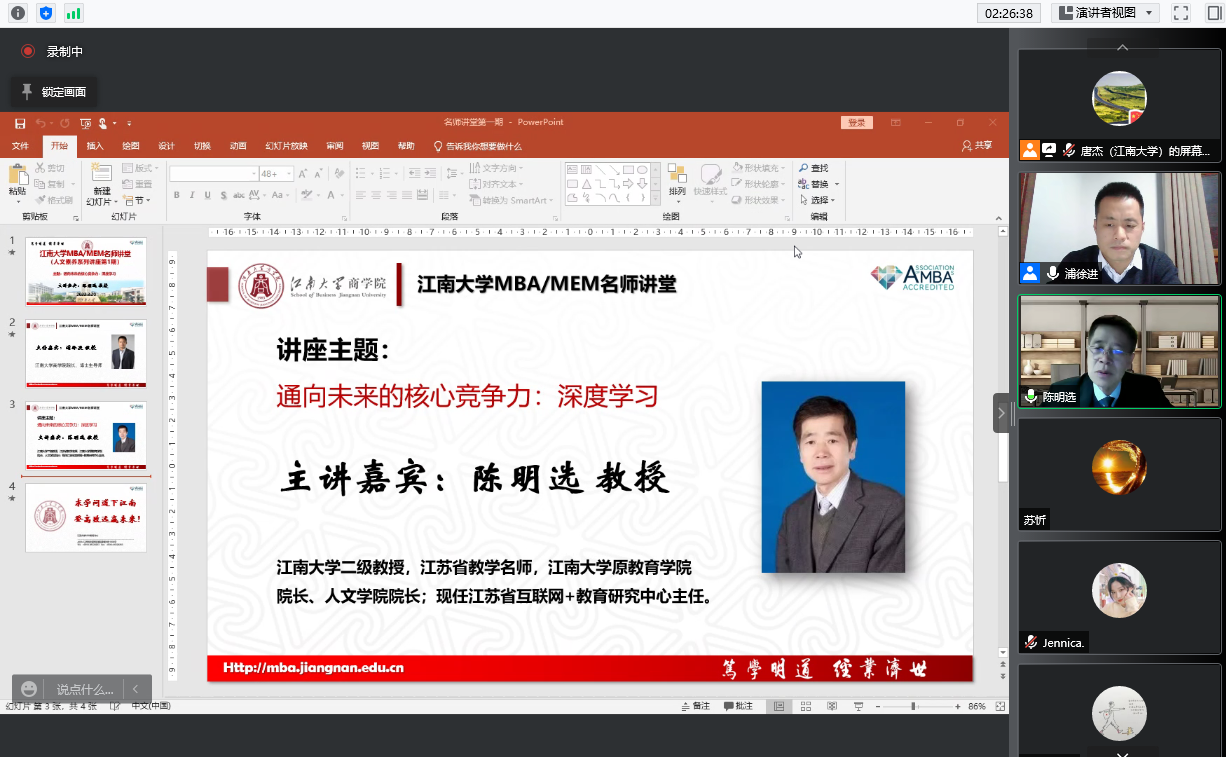
Task: Check the green network signal icon
Action: pyautogui.click(x=73, y=13)
